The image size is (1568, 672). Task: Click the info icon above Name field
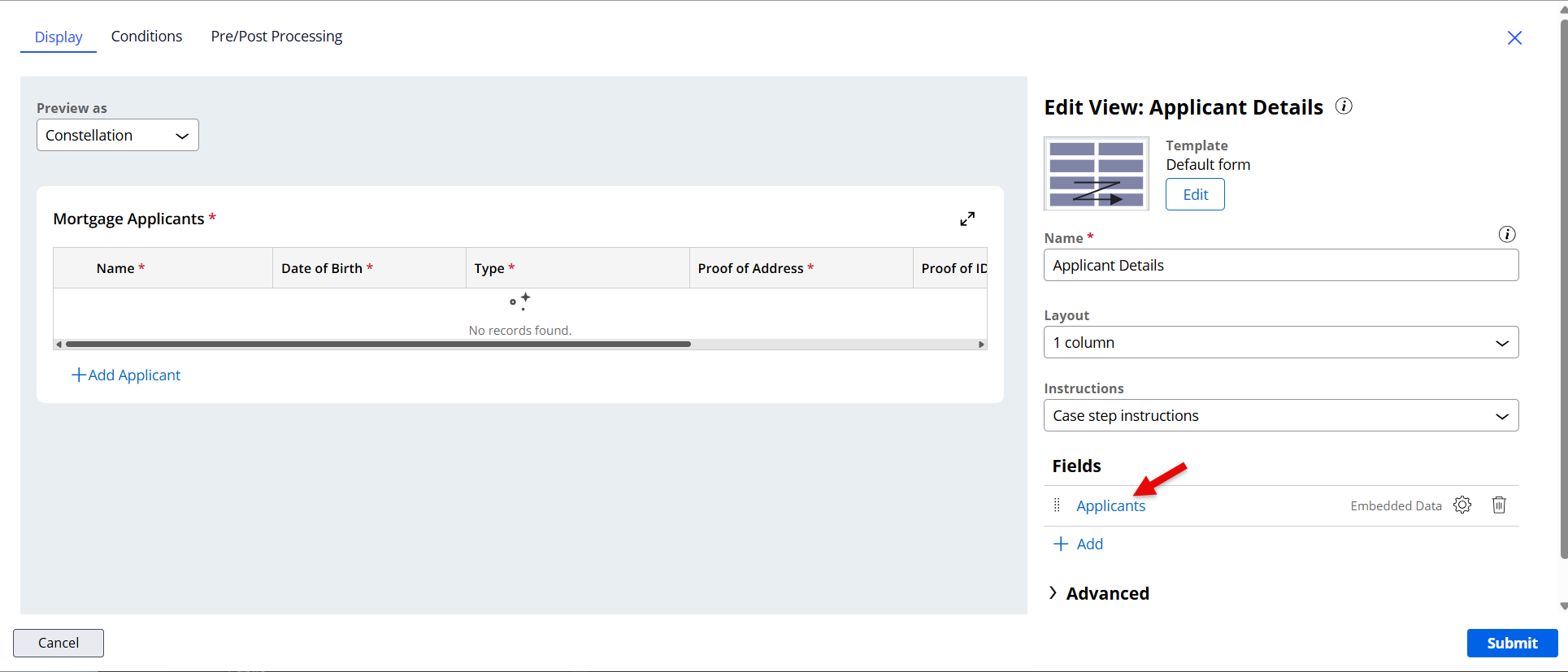(1506, 235)
